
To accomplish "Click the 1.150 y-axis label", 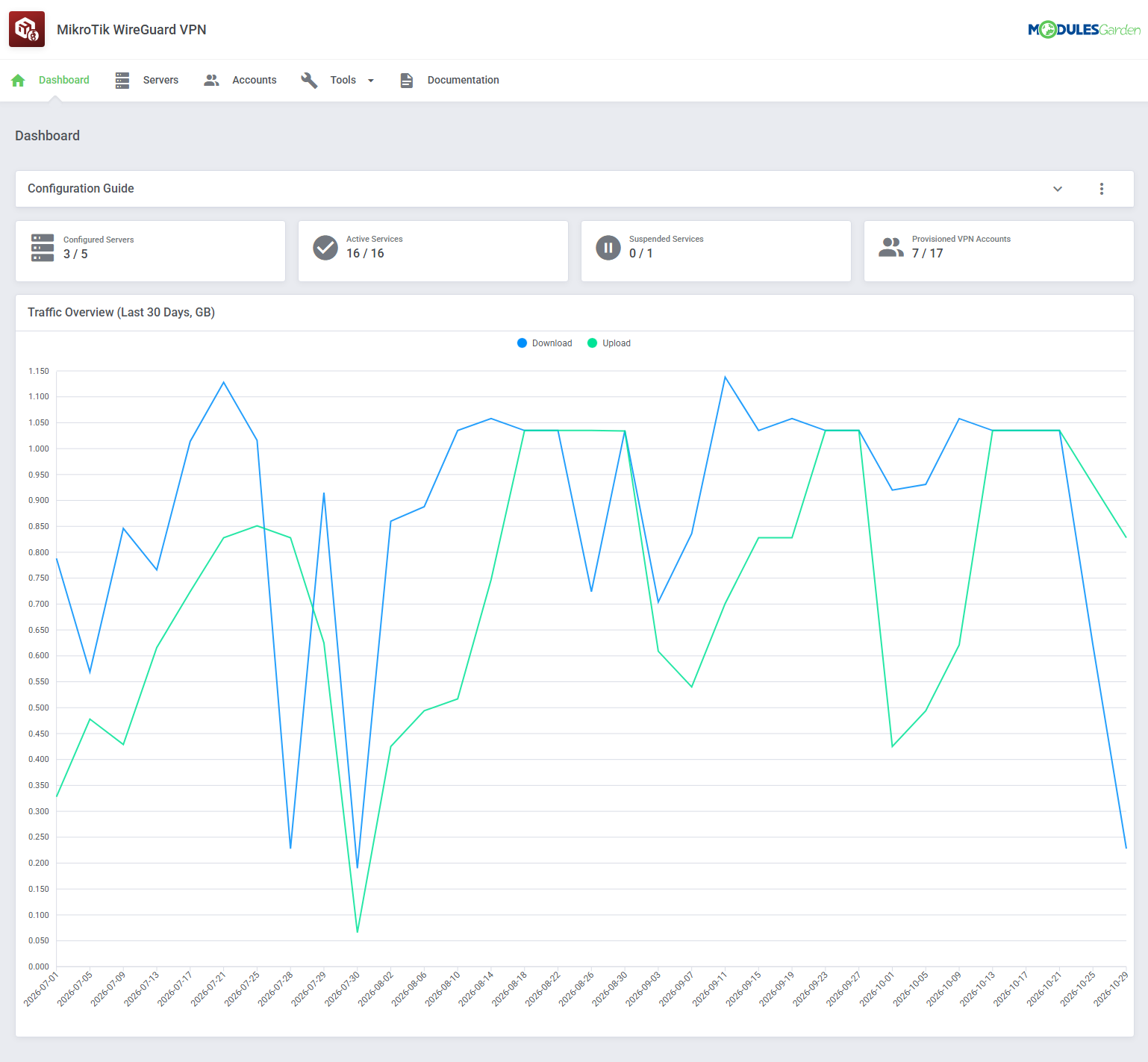I will click(39, 371).
